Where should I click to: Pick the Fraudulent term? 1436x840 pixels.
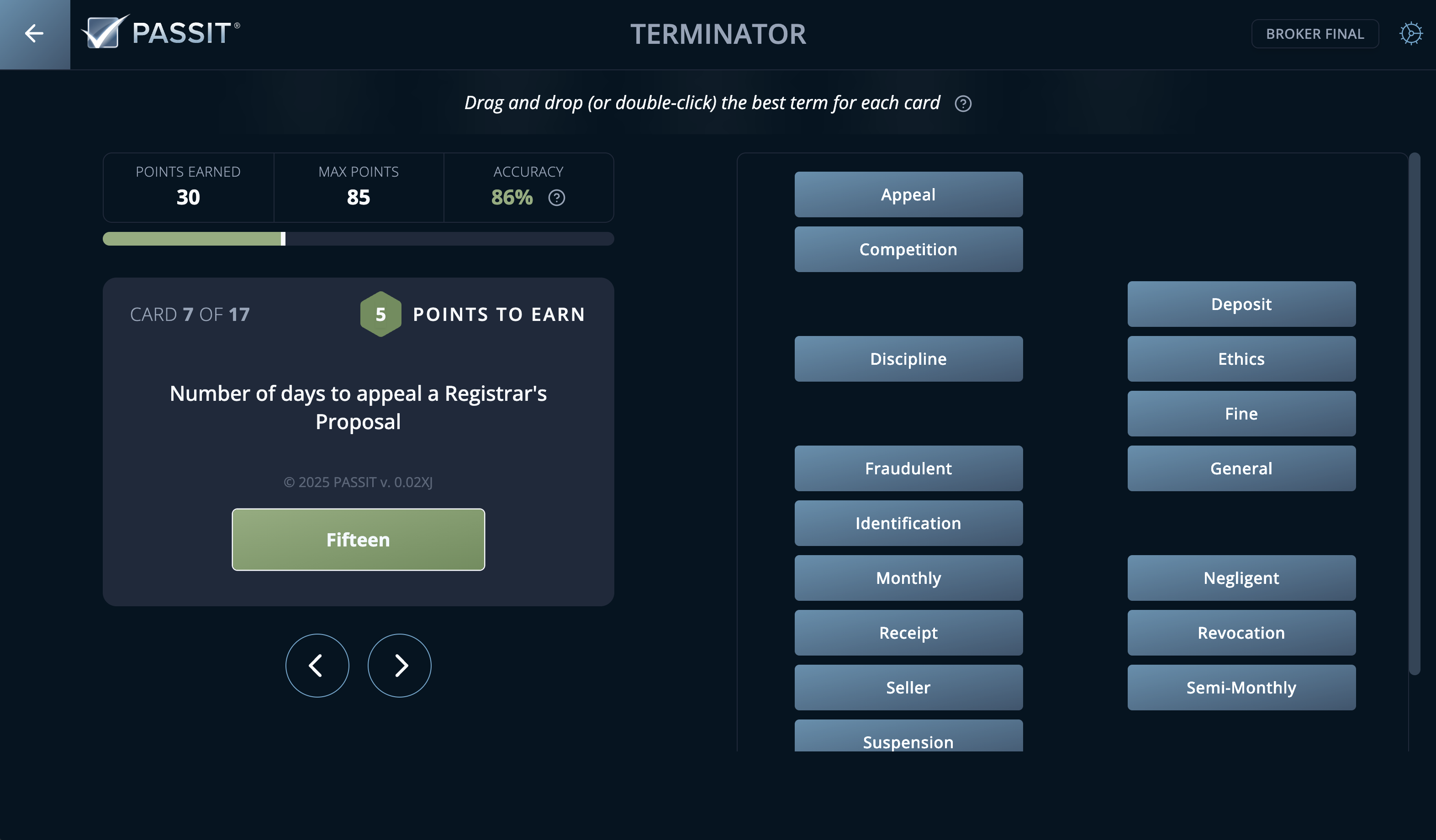[909, 468]
